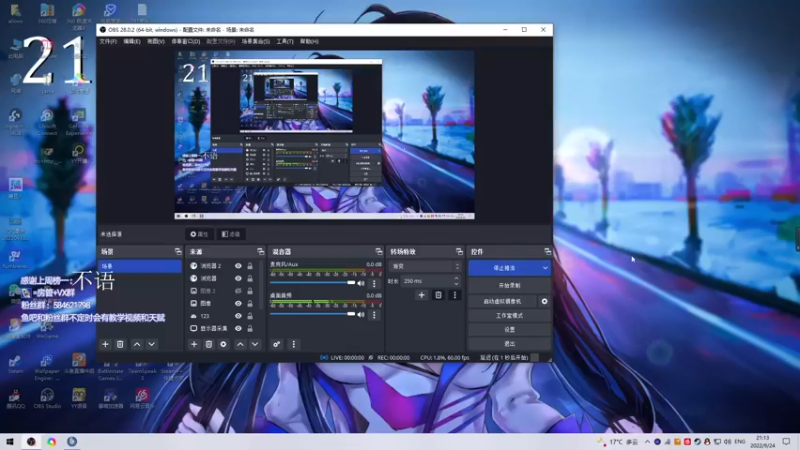Viewport: 800px width, 450px height.
Task: Remove the scene transition with trash icon
Action: 438,295
